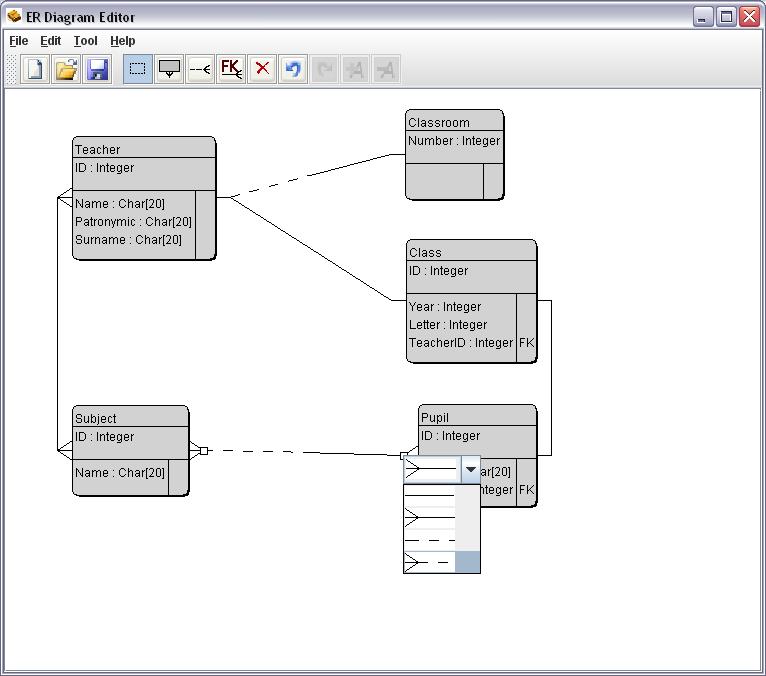Open the Tool menu
766x676 pixels.
86,41
